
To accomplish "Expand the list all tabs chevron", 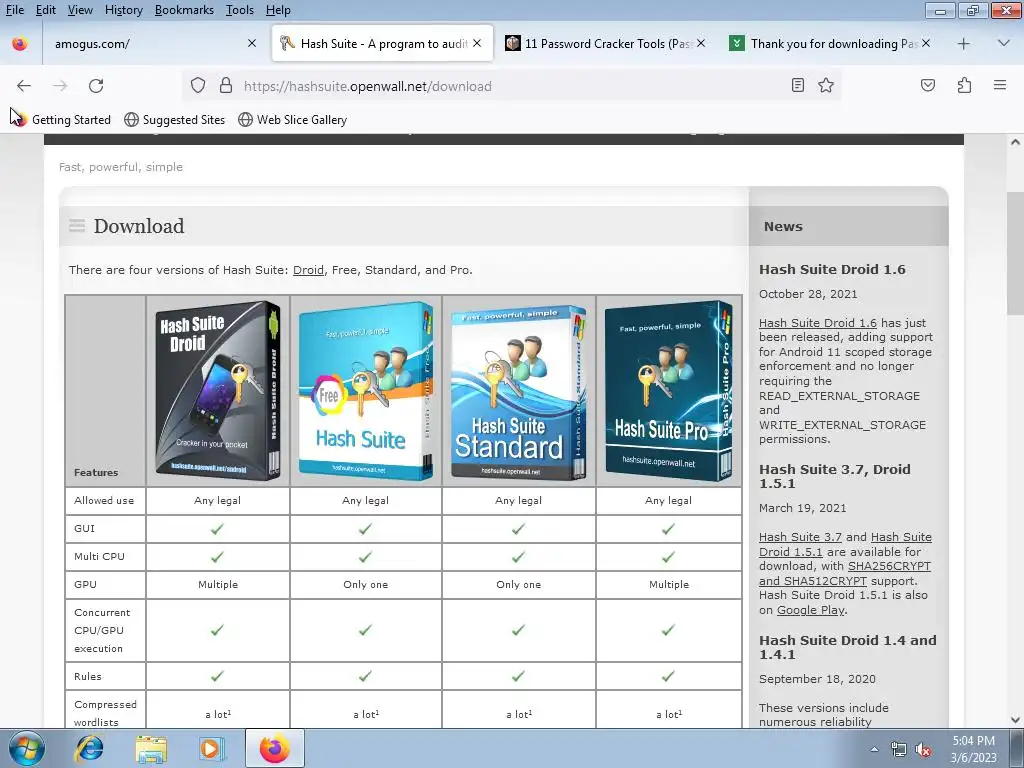I will [1004, 43].
